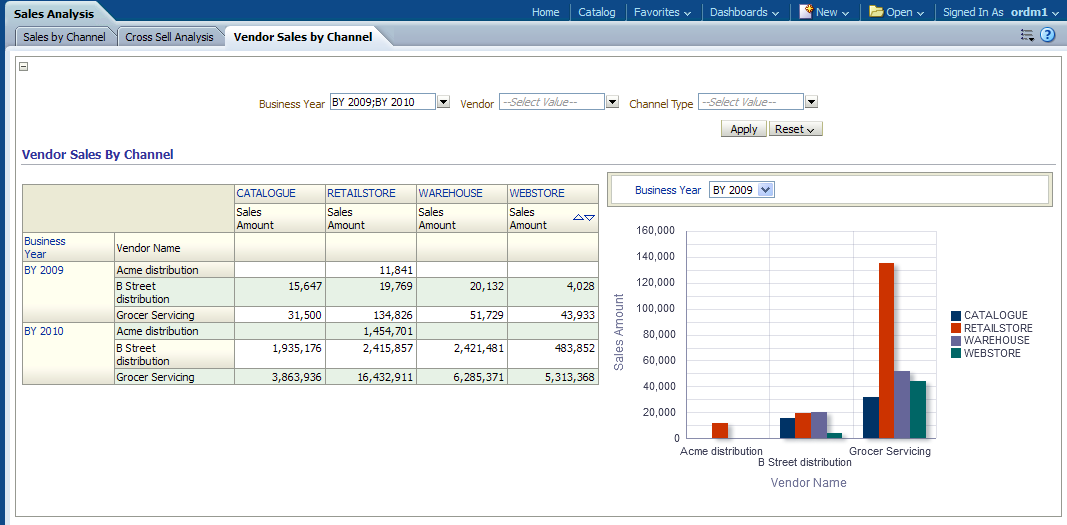Click the CATALOGUE column header link
The width and height of the screenshot is (1067, 525).
tap(266, 193)
